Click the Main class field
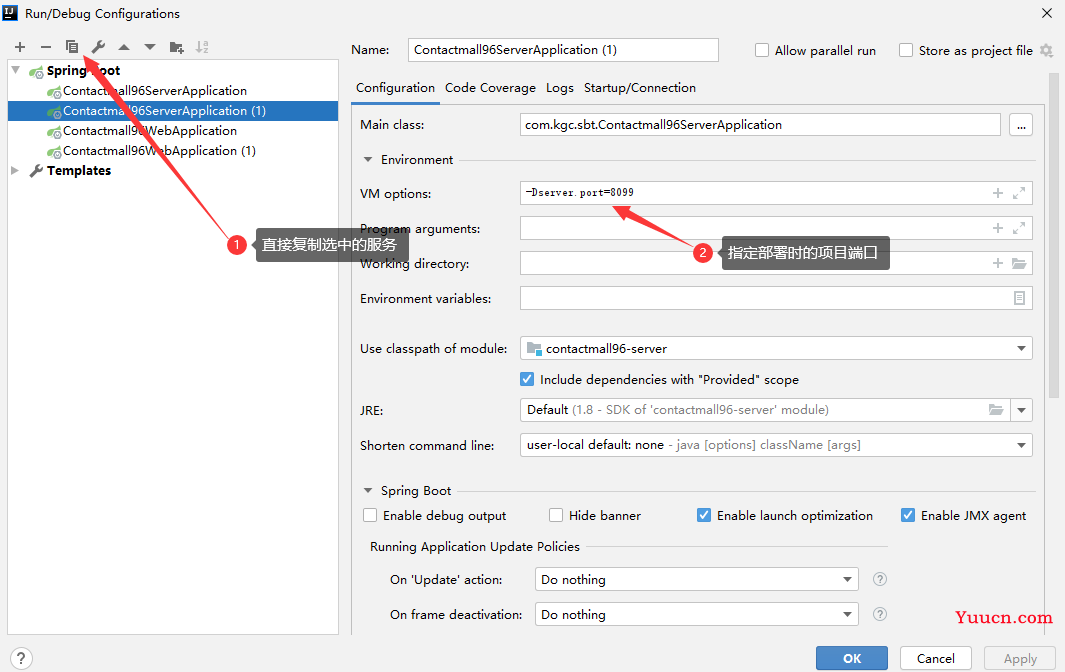1065x672 pixels. pos(760,125)
